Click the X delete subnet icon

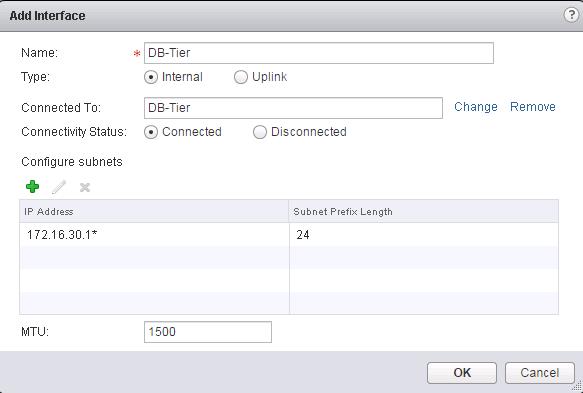tap(85, 187)
